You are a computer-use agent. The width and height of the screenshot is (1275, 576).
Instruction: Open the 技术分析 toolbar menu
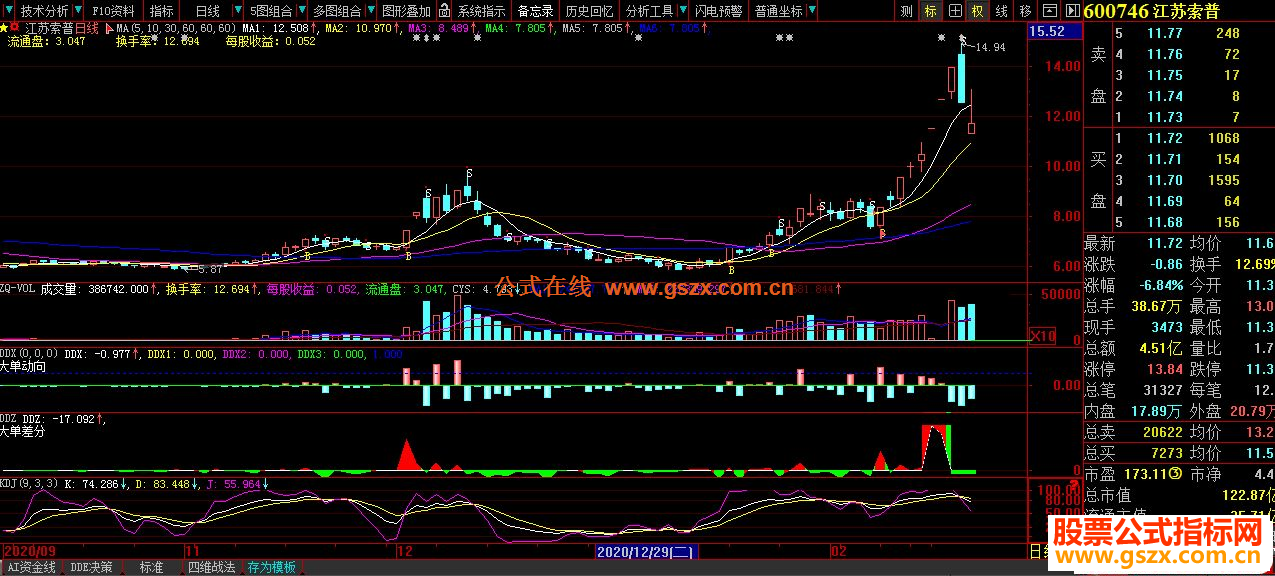[44, 10]
